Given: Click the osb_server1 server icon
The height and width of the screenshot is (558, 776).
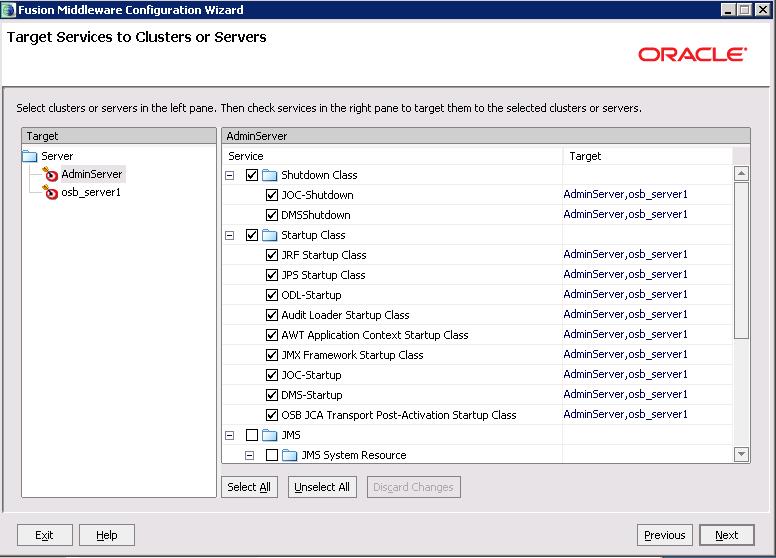Looking at the screenshot, I should point(50,192).
